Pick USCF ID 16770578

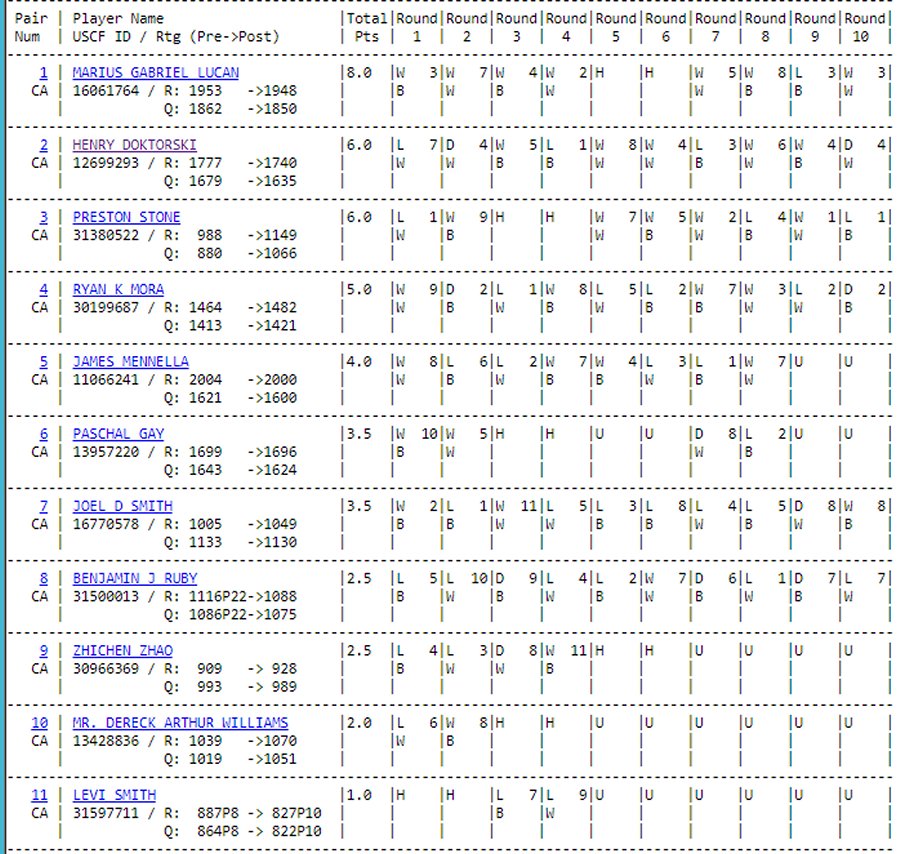coord(106,525)
